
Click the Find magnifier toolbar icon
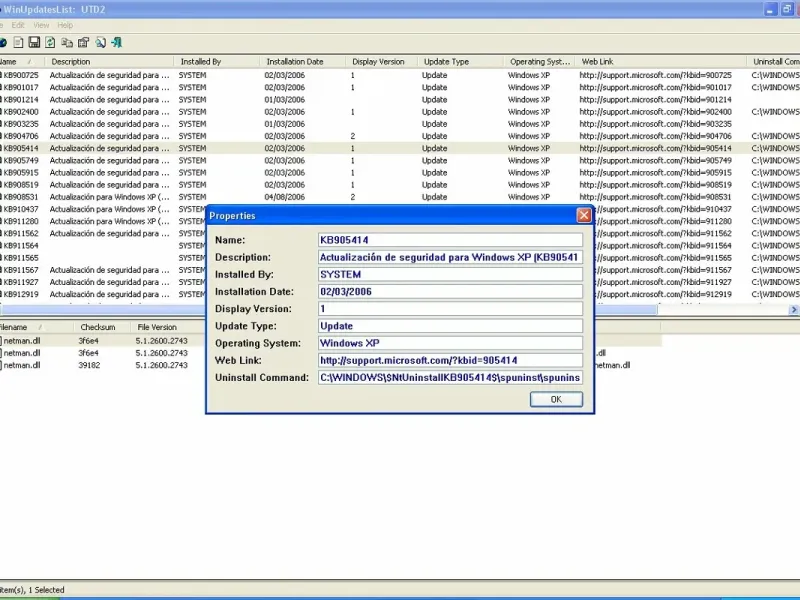tap(101, 43)
